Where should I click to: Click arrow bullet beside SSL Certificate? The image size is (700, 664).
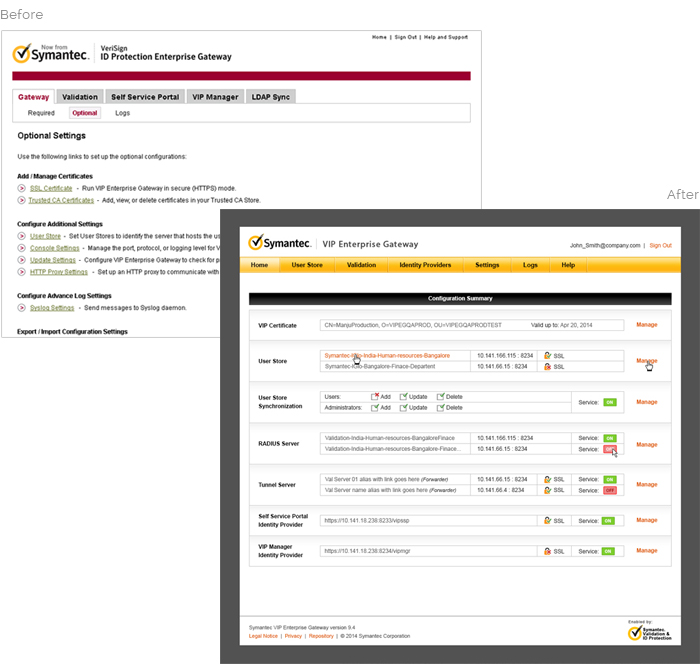point(21,188)
